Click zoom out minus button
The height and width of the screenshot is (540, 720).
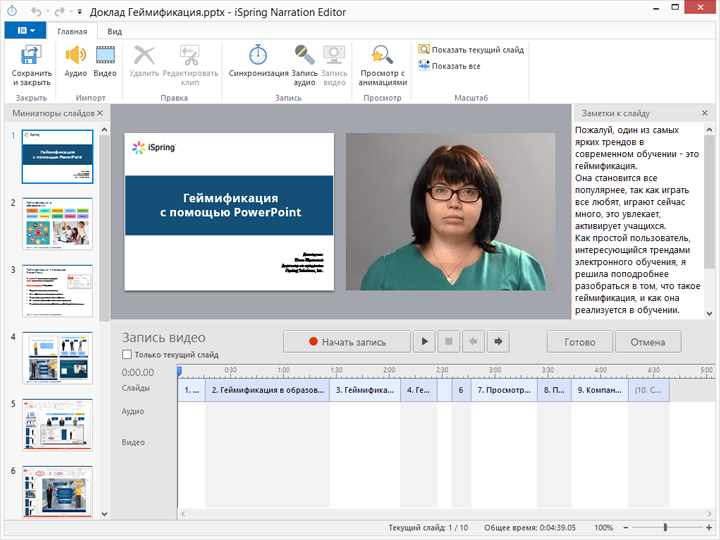tap(625, 528)
